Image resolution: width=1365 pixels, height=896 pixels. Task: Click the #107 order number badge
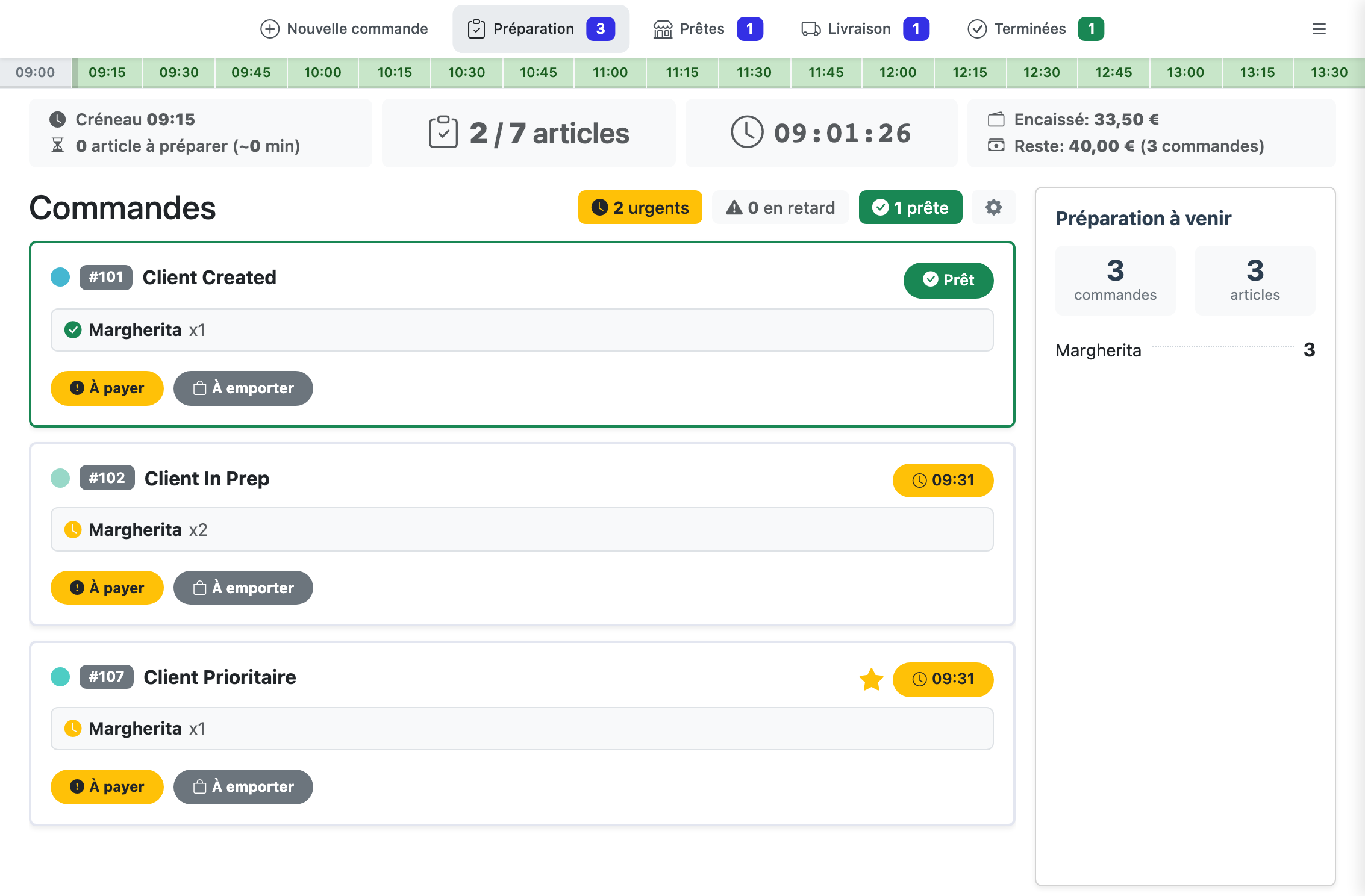[x=107, y=677]
